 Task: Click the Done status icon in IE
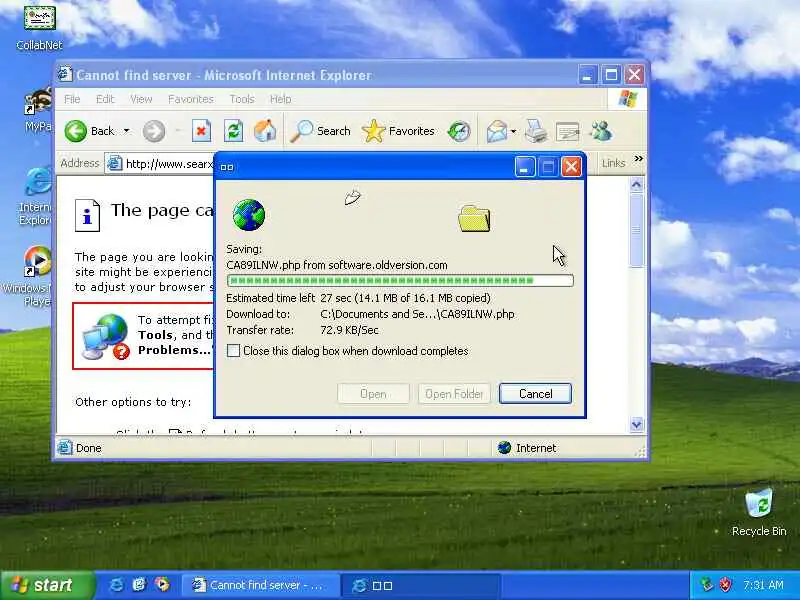pyautogui.click(x=65, y=447)
